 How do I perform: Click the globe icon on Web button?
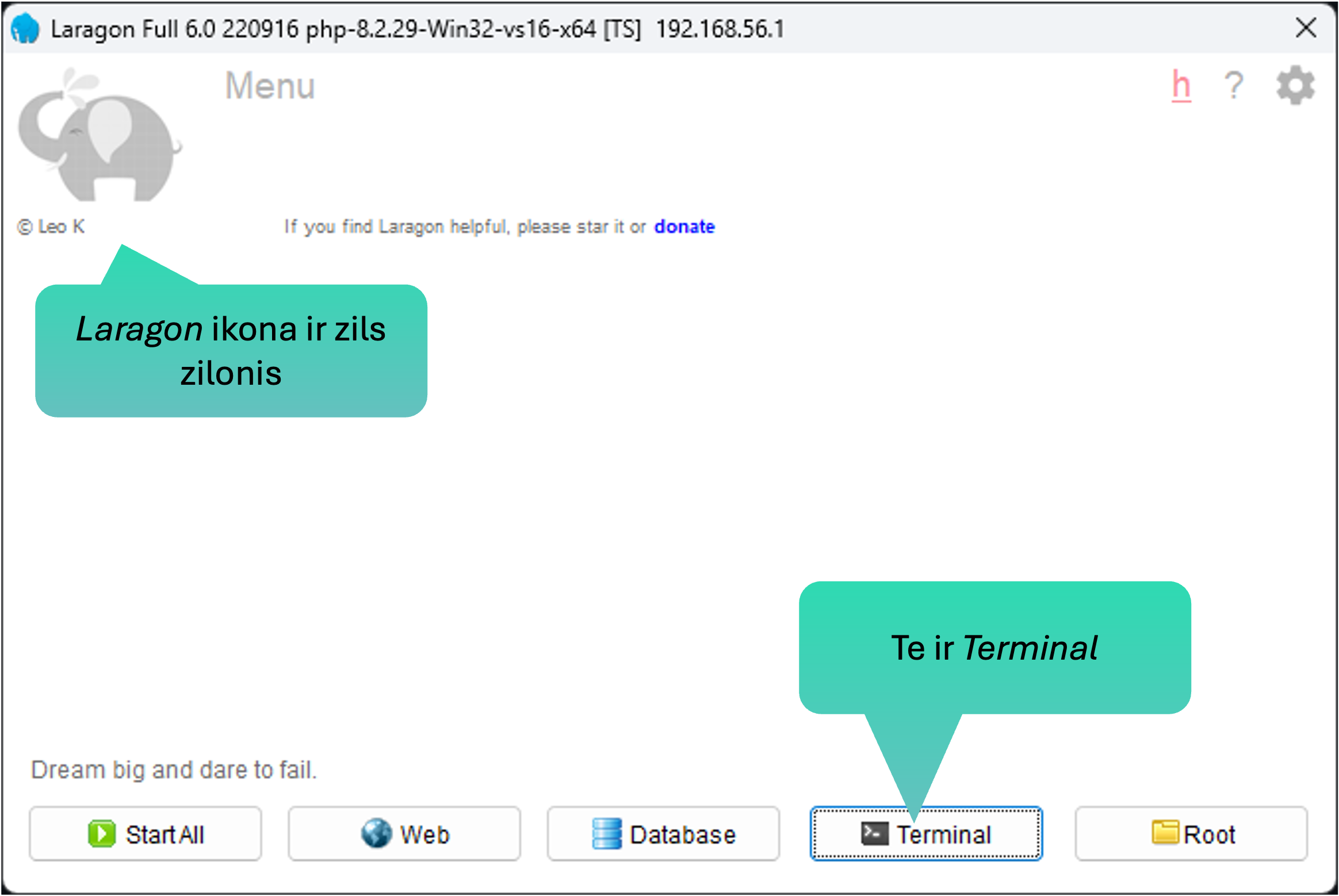point(376,833)
